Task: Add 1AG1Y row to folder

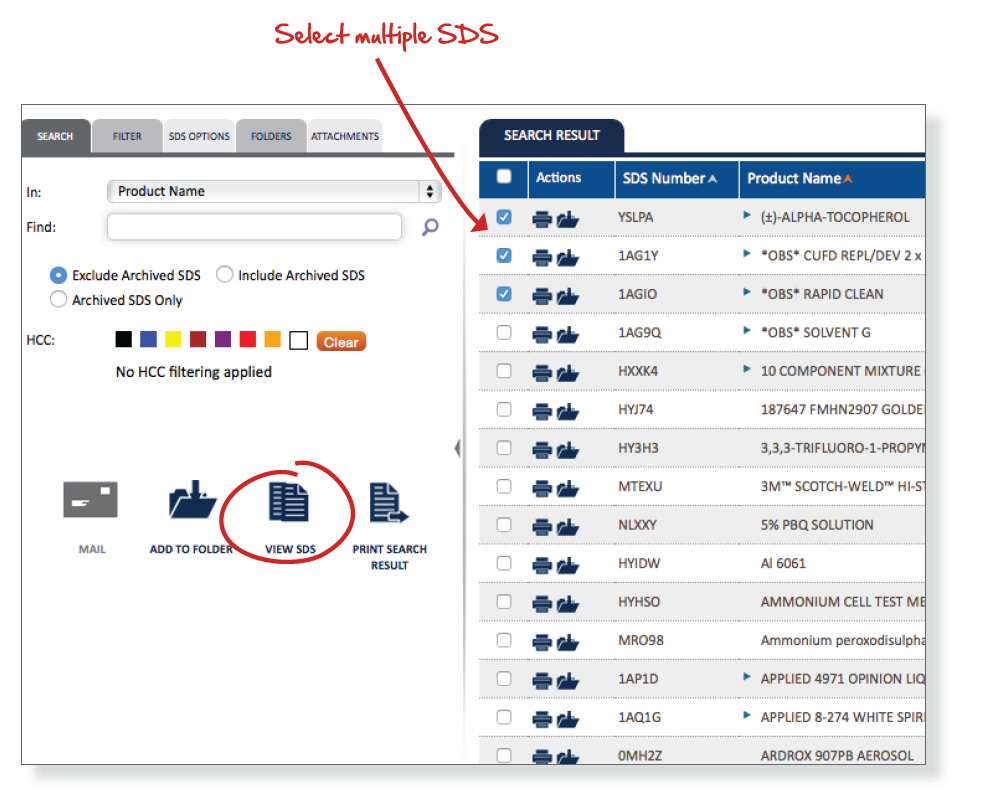Action: 568,258
